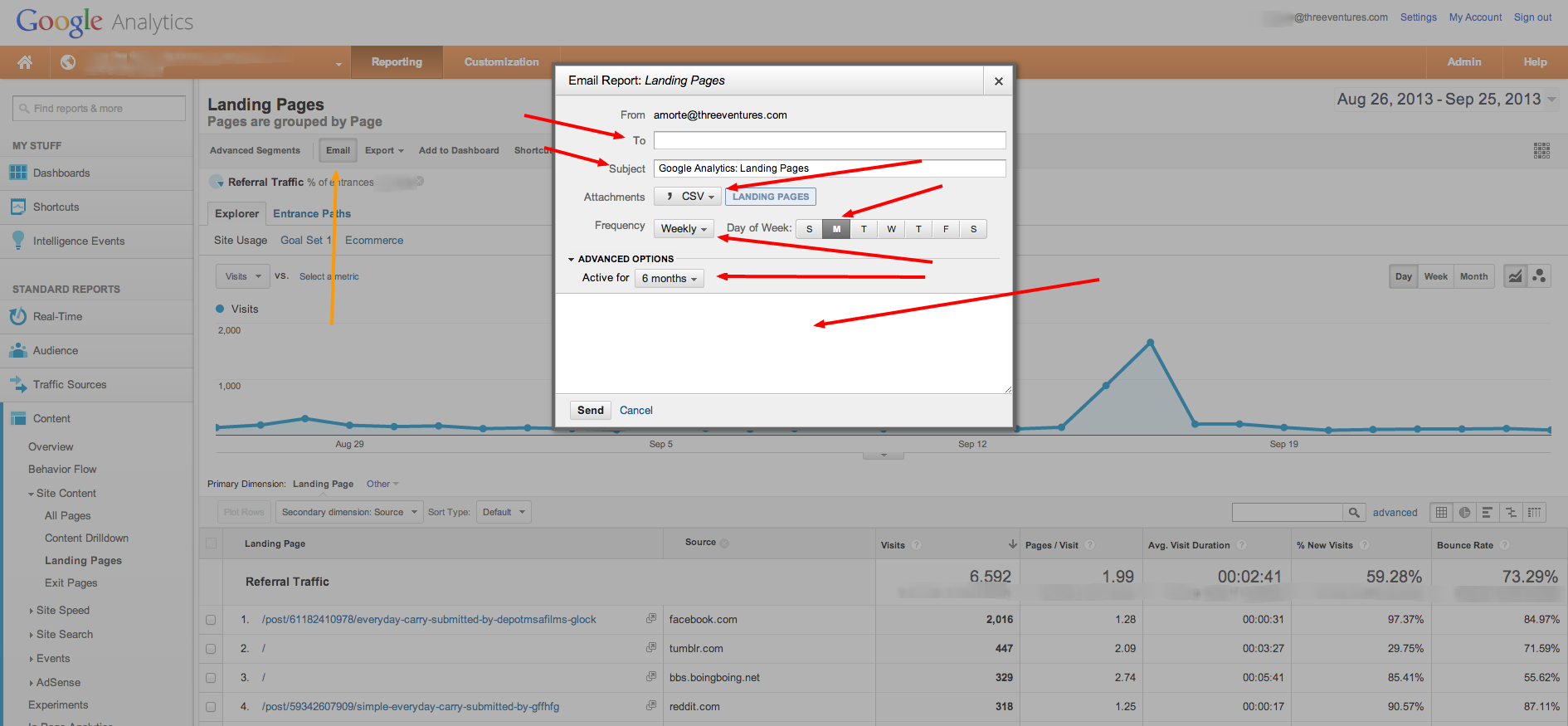Click the globe icon in the orange bar

coord(68,62)
